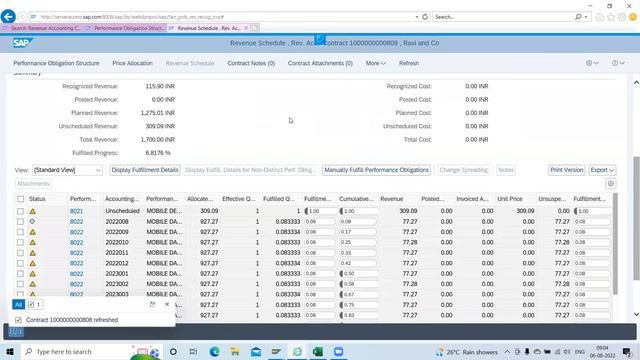Open Excel from taskbar
640x360 pixels.
318,351
